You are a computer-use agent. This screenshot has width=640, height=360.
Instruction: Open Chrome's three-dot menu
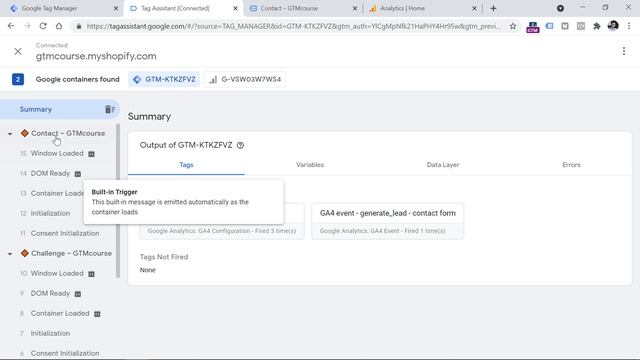629,26
